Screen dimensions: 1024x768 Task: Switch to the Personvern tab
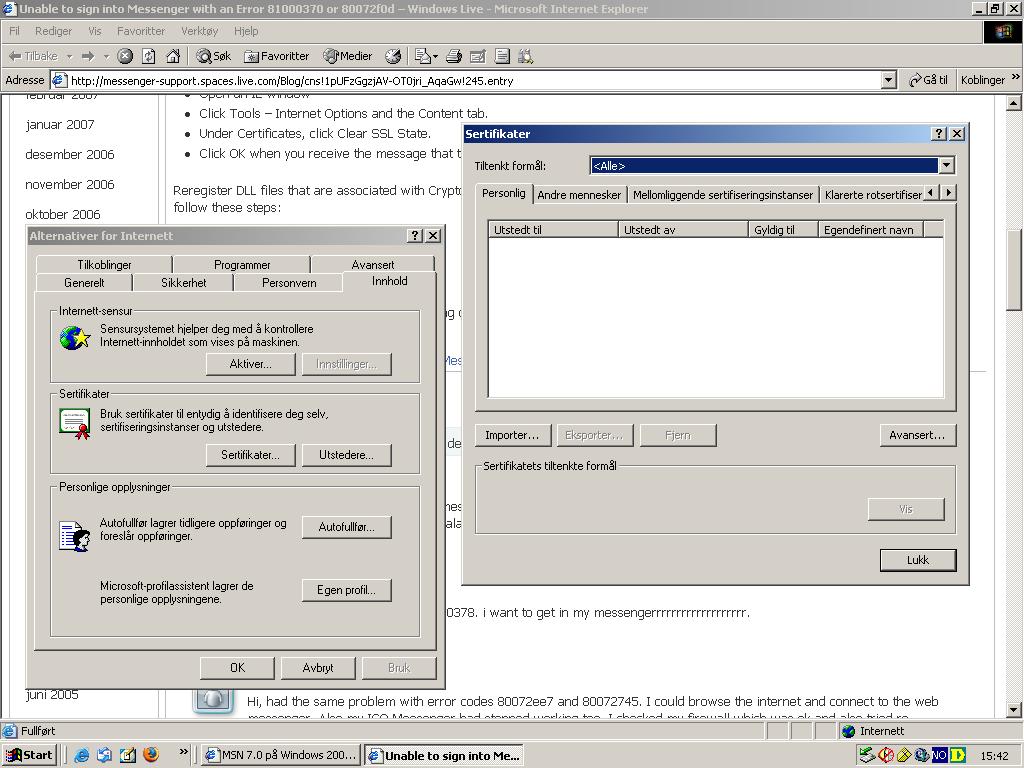pos(289,283)
